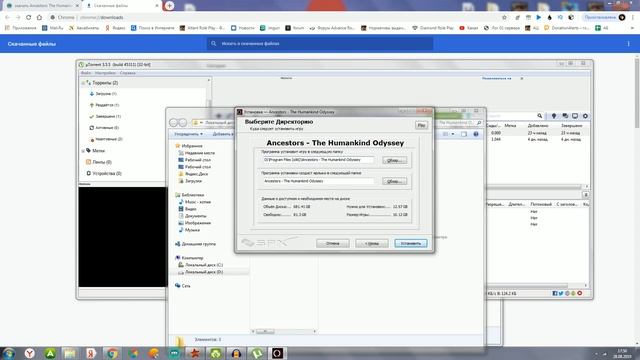
Task: Click the uTorrent search magnifier icon
Action: 540,116
